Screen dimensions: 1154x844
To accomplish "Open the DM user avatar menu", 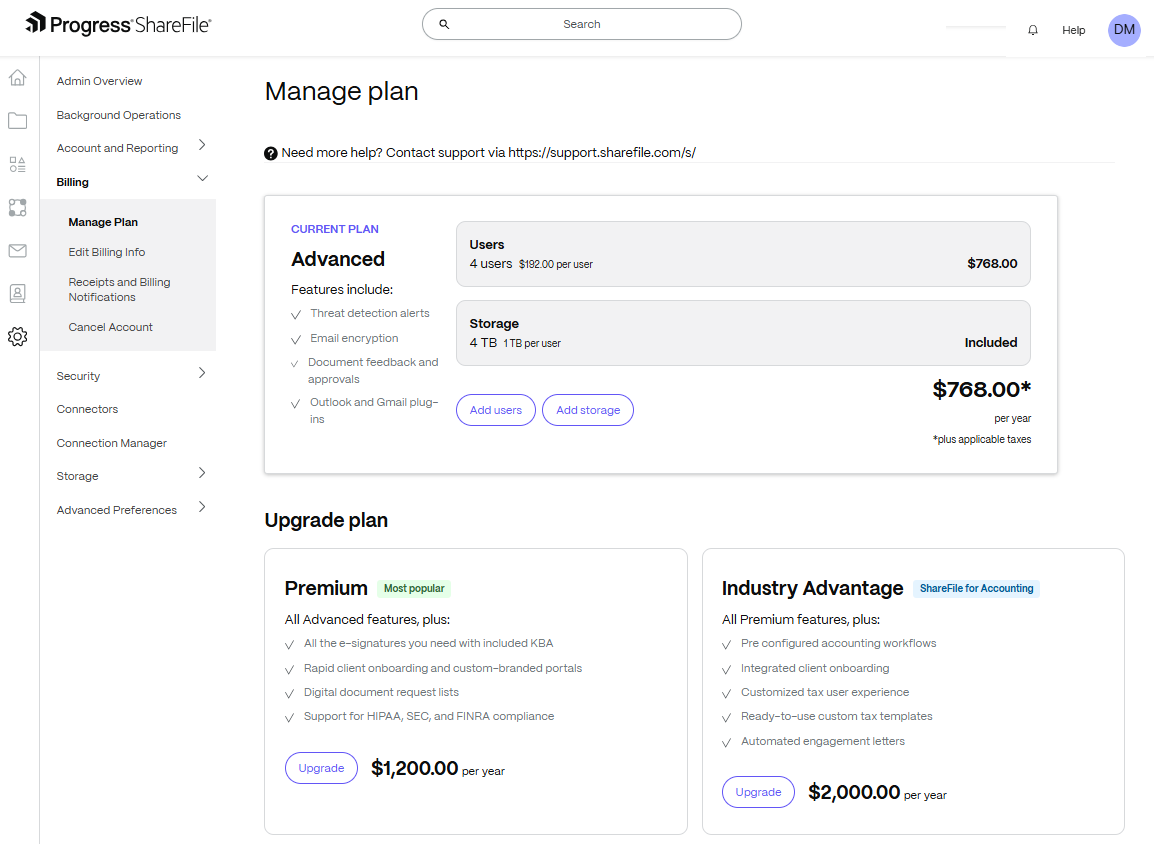I will (x=1124, y=30).
